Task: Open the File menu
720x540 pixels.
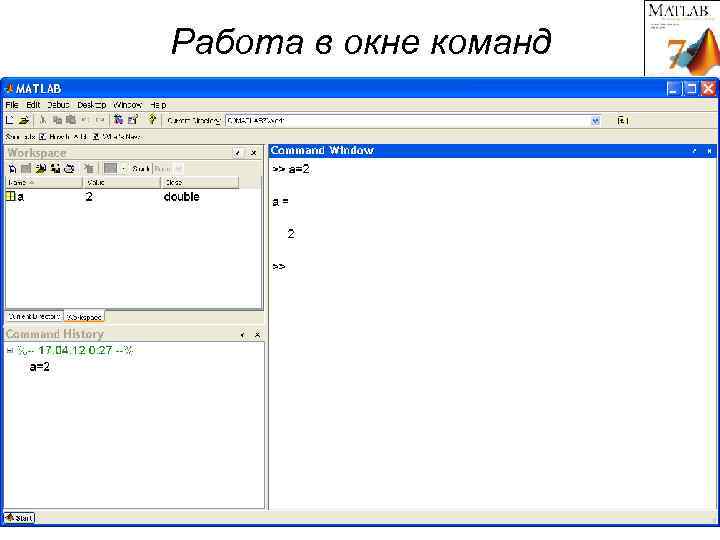Action: pyautogui.click(x=12, y=105)
